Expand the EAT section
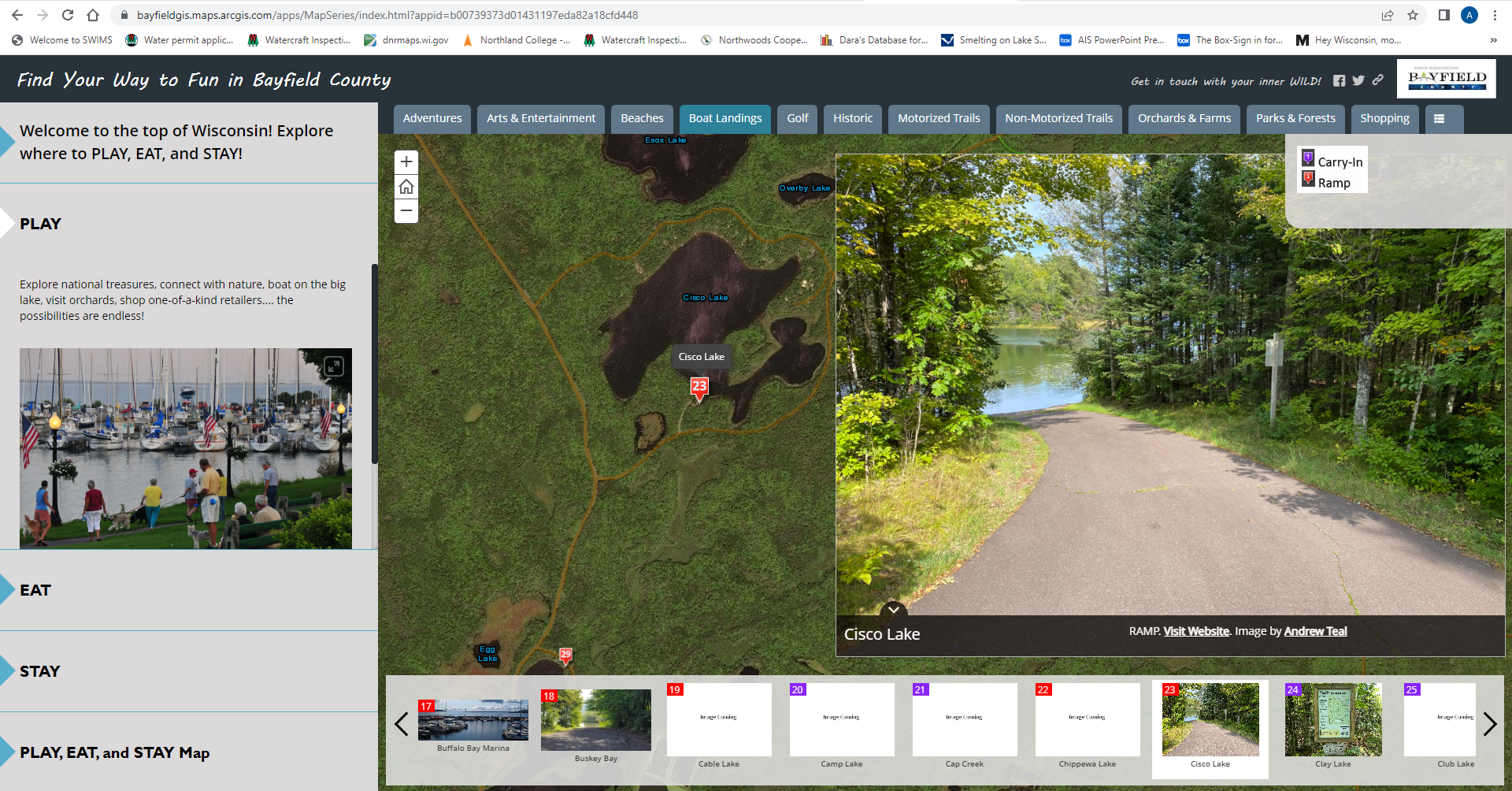 (x=189, y=590)
